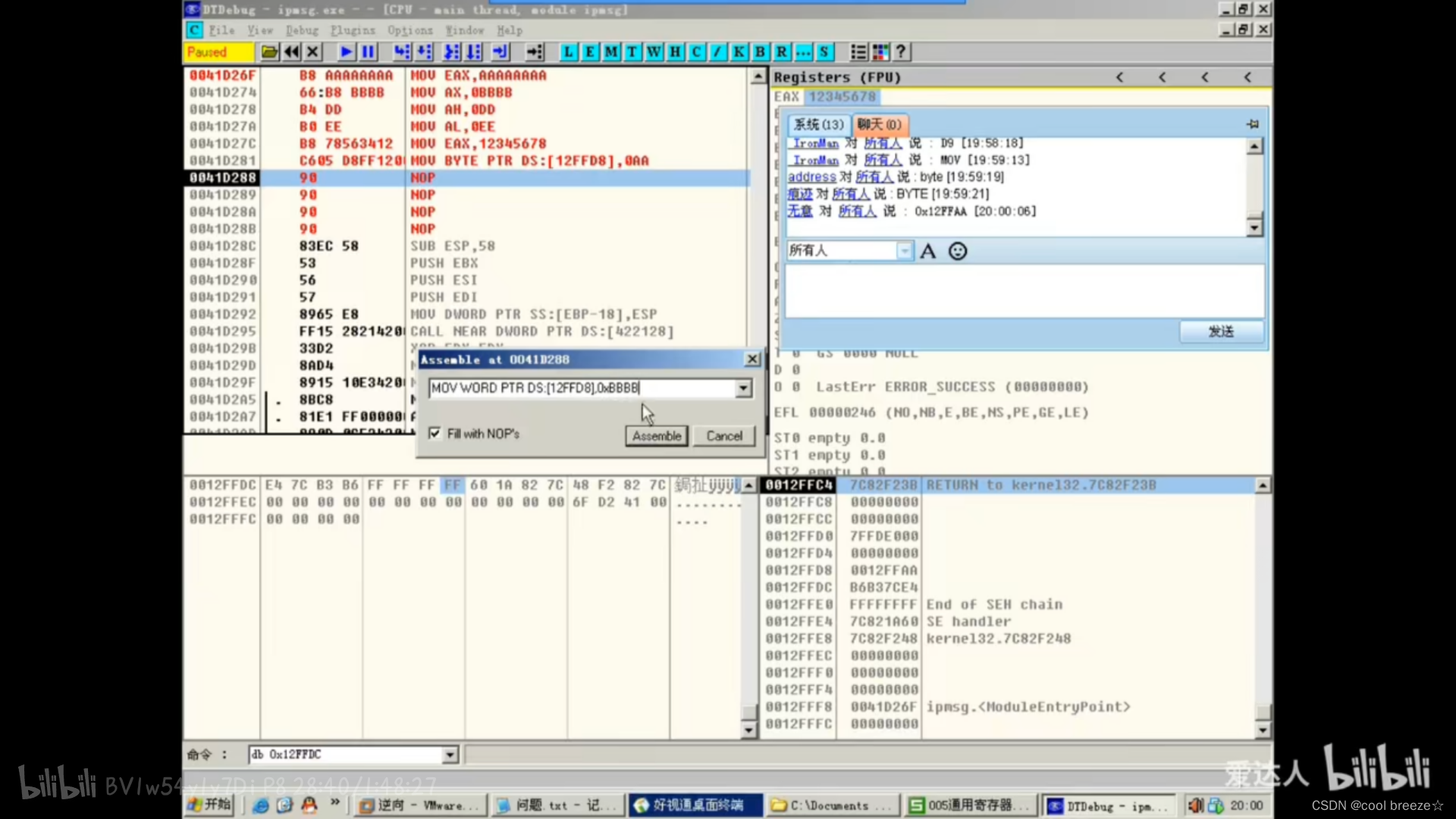This screenshot has width=1456, height=819.
Task: Click the assemble instruction input field
Action: [582, 388]
